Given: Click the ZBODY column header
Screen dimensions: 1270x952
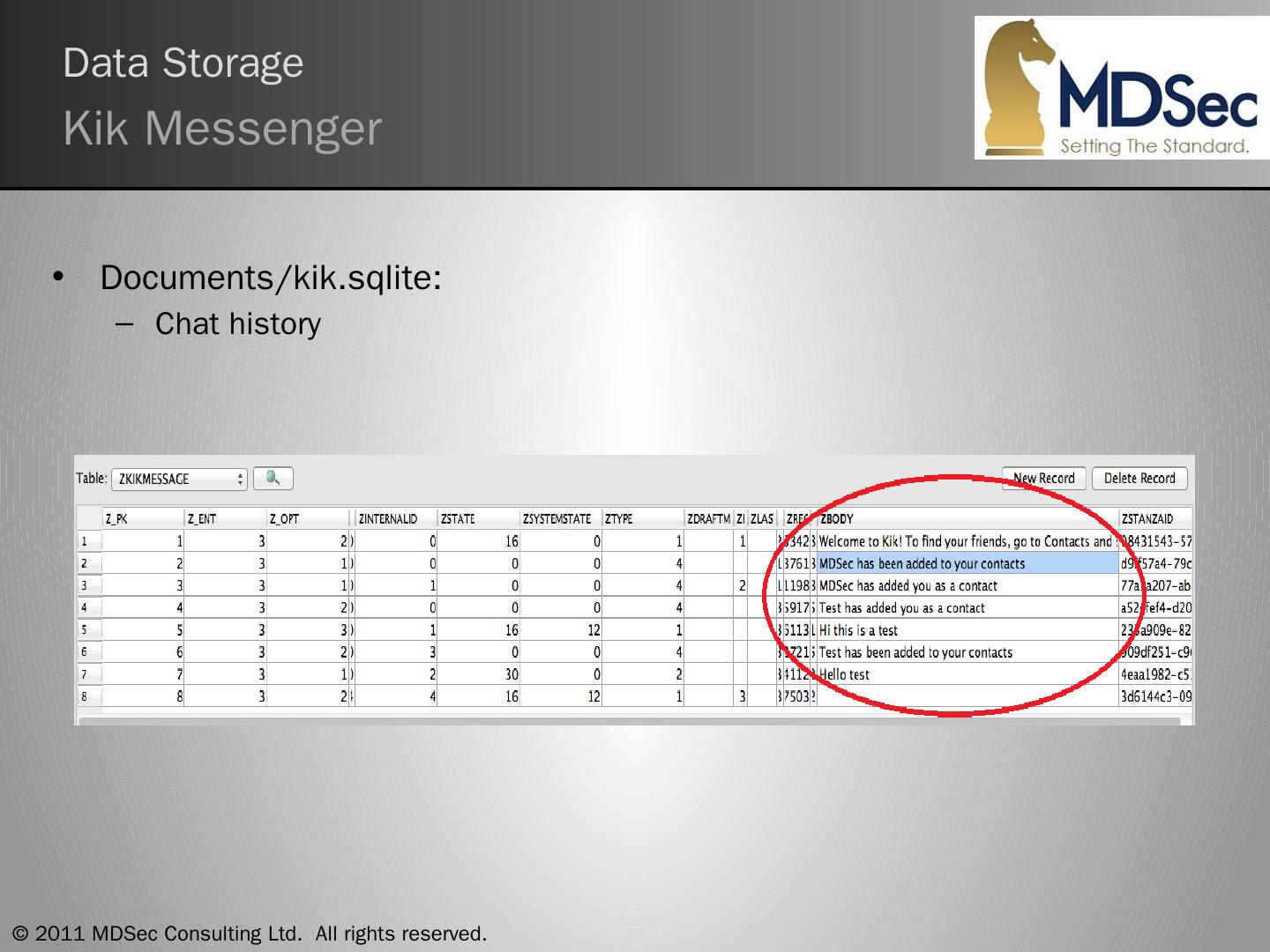Looking at the screenshot, I should [x=967, y=519].
